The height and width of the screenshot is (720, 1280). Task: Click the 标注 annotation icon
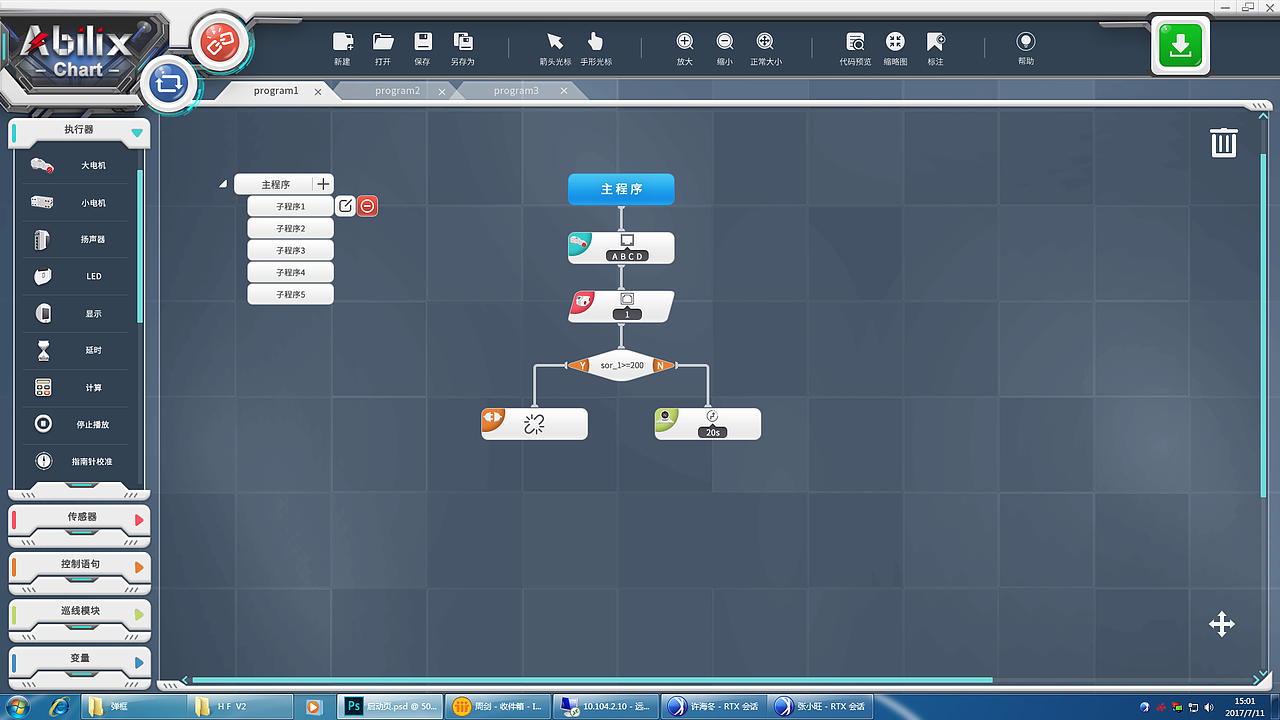coord(935,42)
